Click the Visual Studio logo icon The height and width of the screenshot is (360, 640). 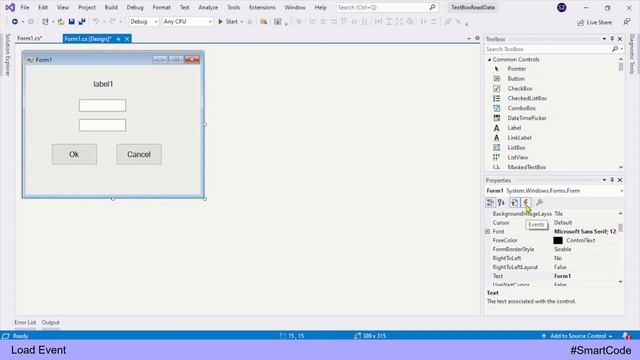point(10,7)
